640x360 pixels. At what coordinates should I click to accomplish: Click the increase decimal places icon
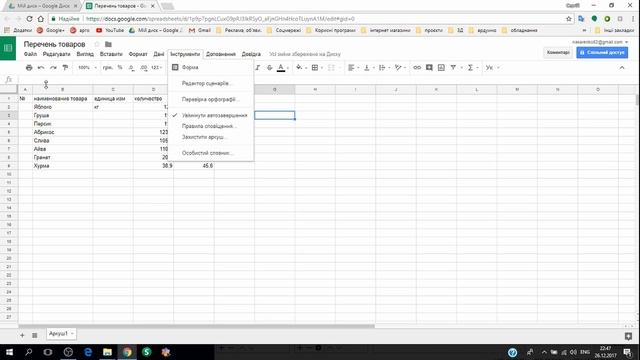click(143, 67)
